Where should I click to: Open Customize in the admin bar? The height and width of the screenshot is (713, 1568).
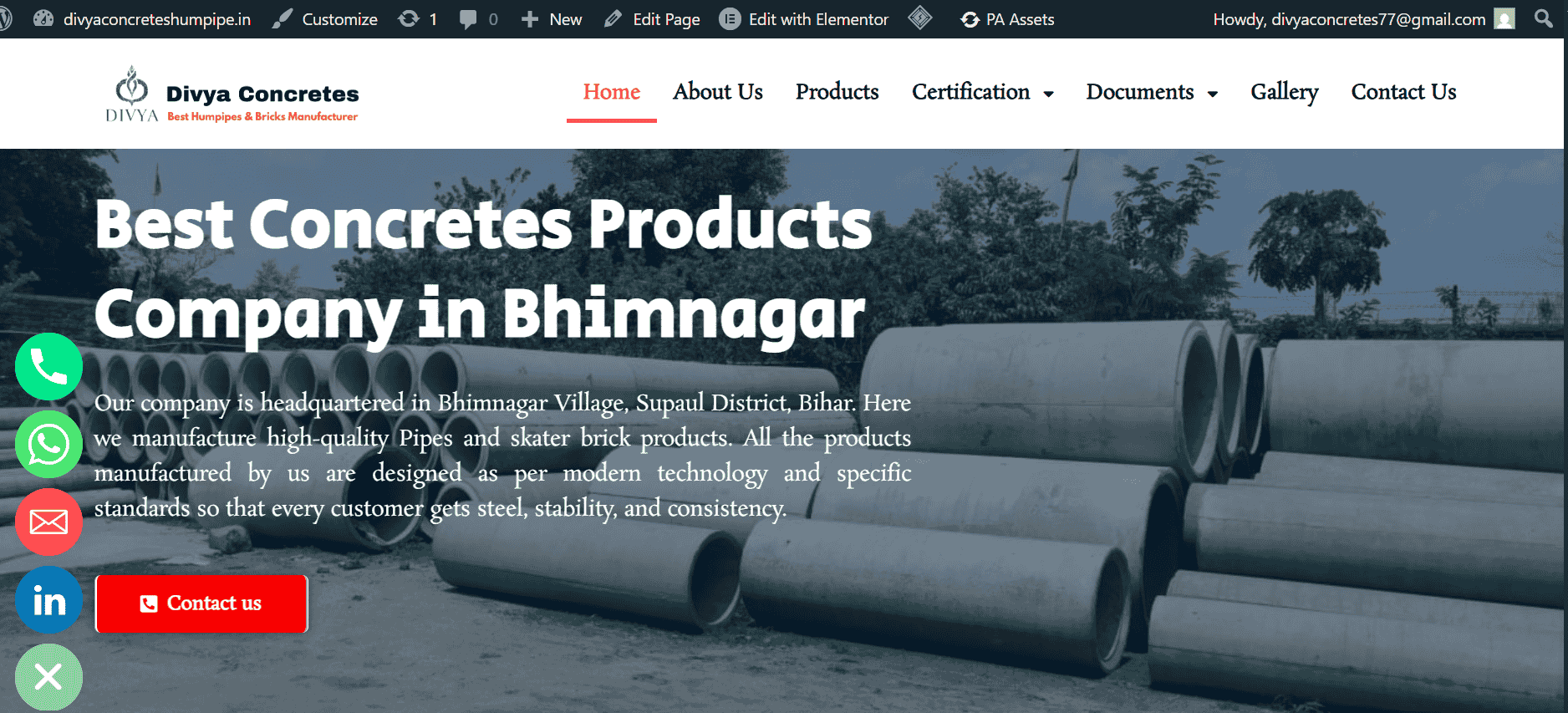pos(325,18)
